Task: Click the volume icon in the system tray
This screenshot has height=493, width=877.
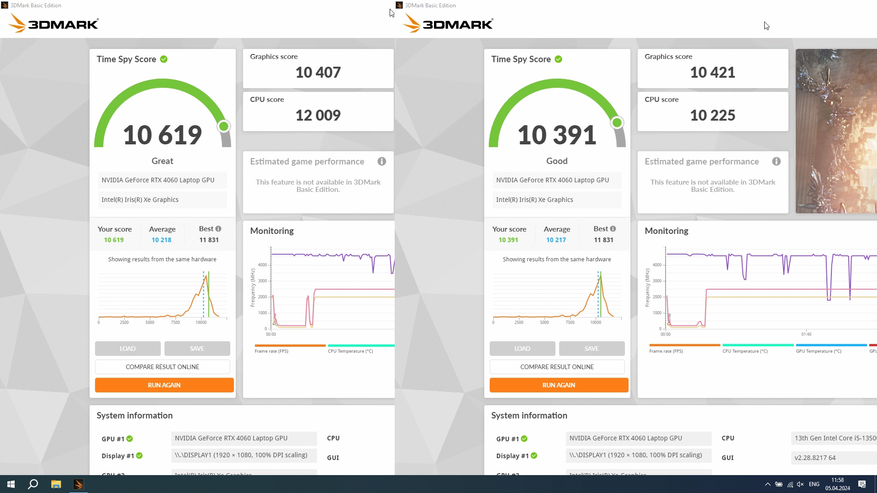Action: coord(800,485)
